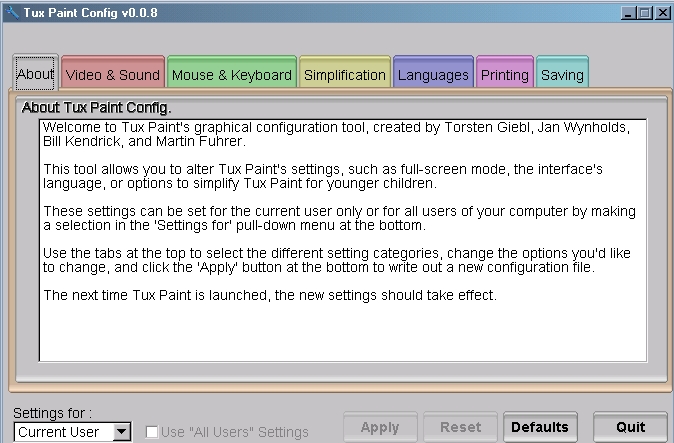Click the 'About Tux Paint Config.' heading
This screenshot has width=674, height=443.
pyautogui.click(x=97, y=107)
